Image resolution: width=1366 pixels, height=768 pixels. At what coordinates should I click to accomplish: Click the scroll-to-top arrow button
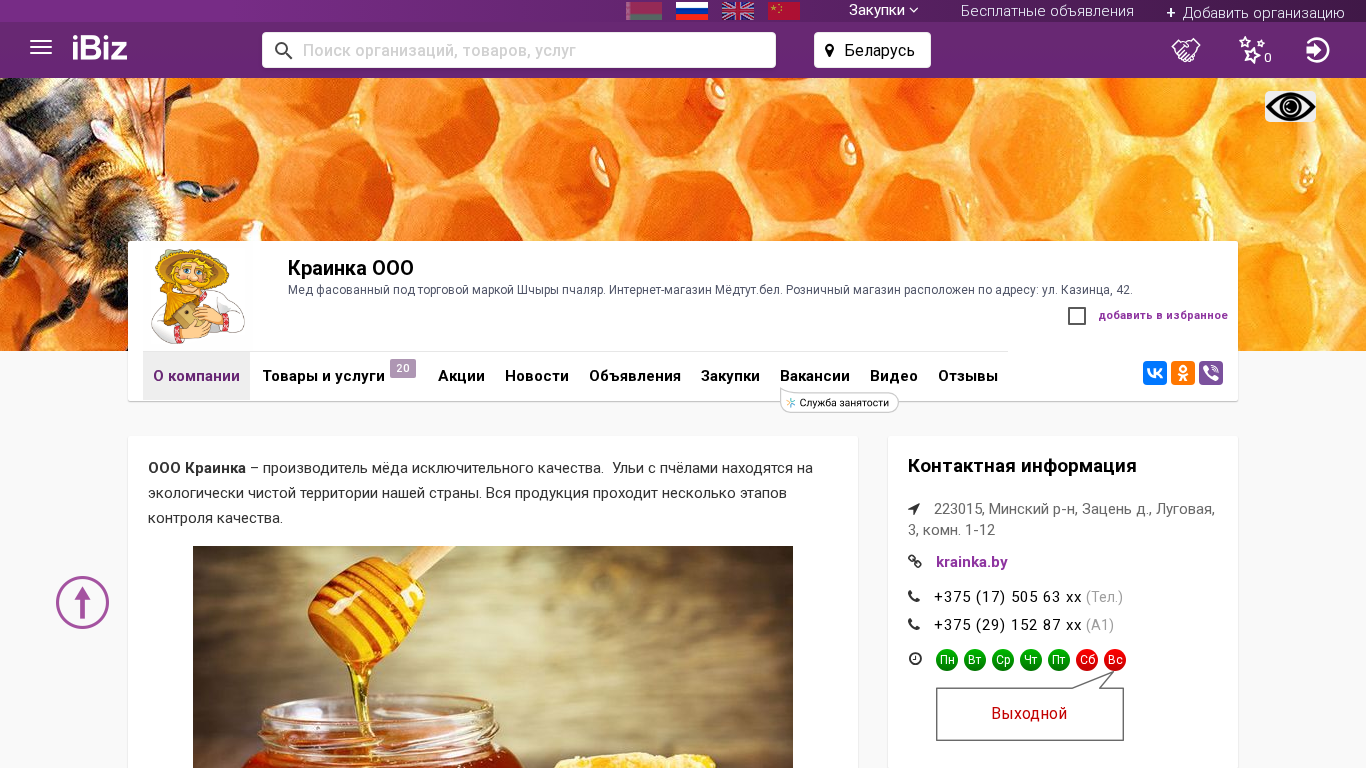click(82, 602)
